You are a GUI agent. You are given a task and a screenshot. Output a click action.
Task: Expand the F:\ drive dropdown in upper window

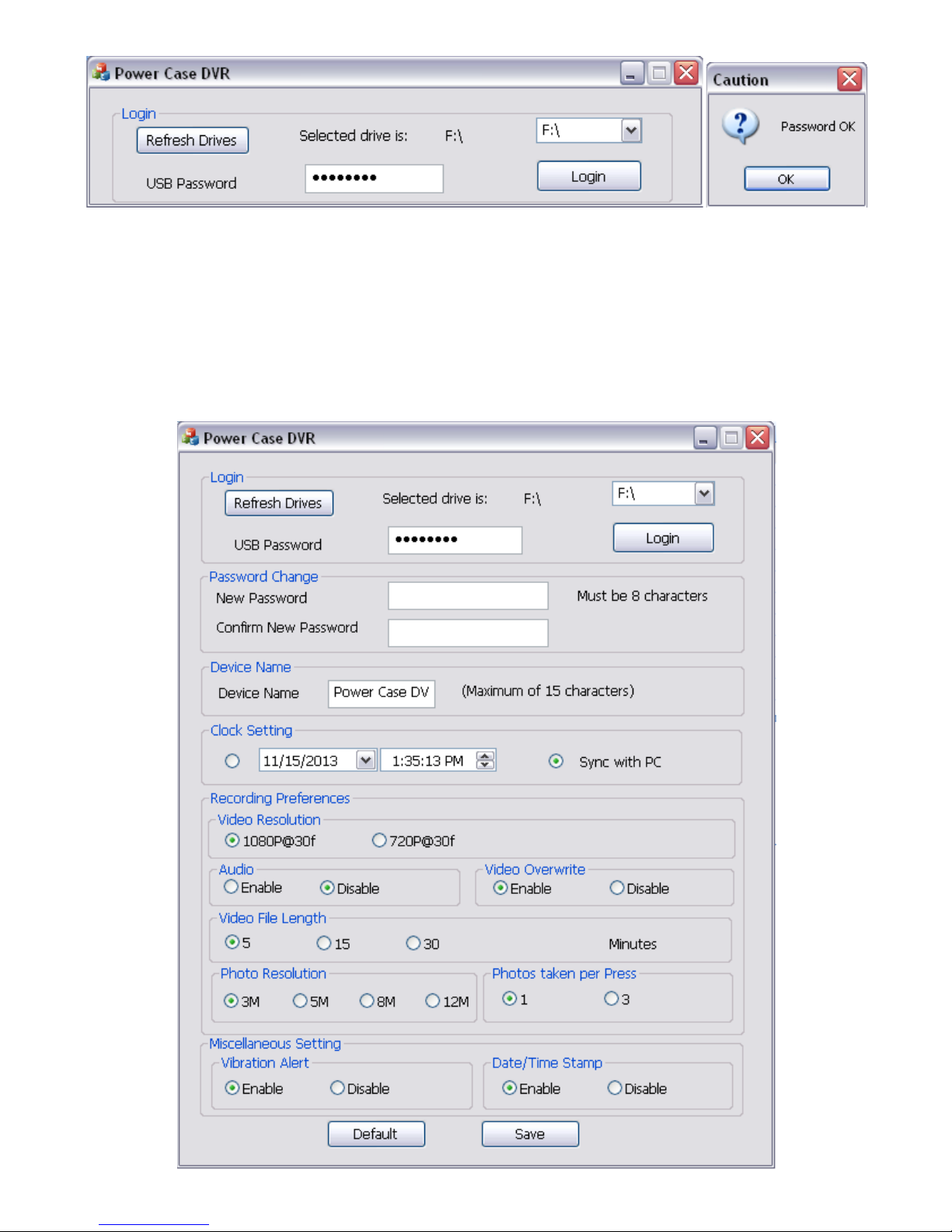632,131
